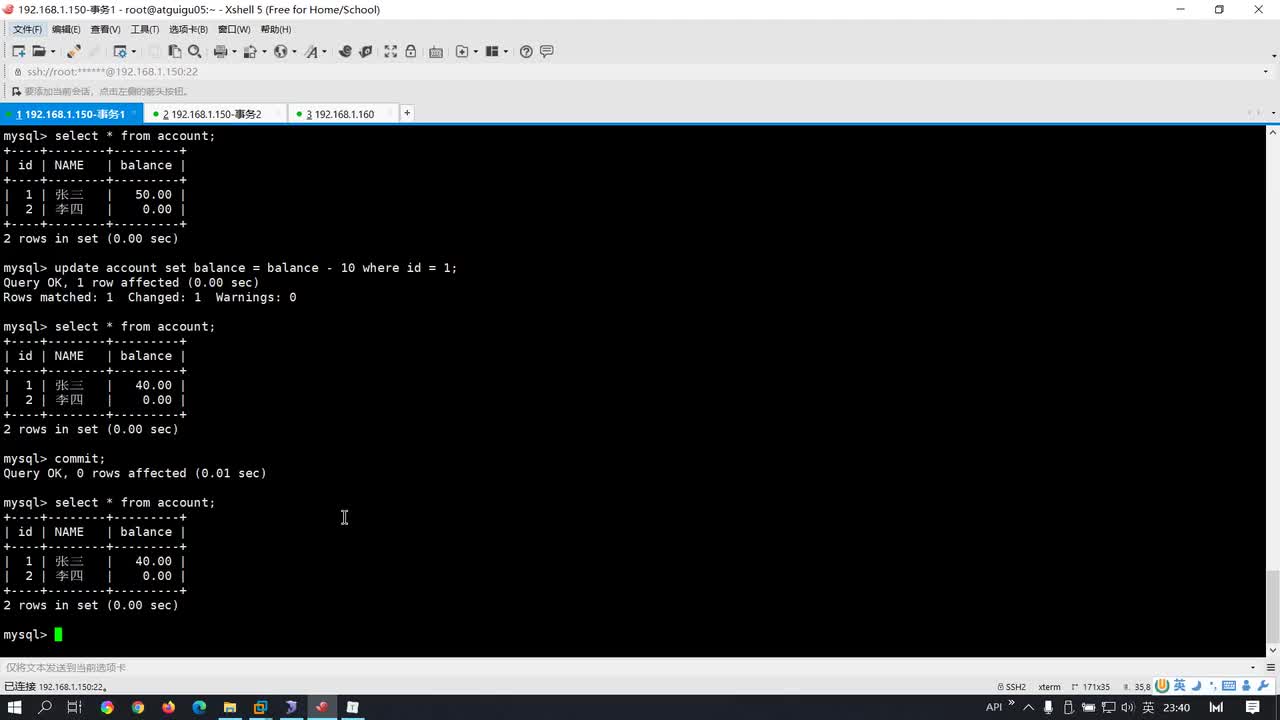Click the moon icon in IME toolbar
The height and width of the screenshot is (720, 1280).
coord(1196,686)
